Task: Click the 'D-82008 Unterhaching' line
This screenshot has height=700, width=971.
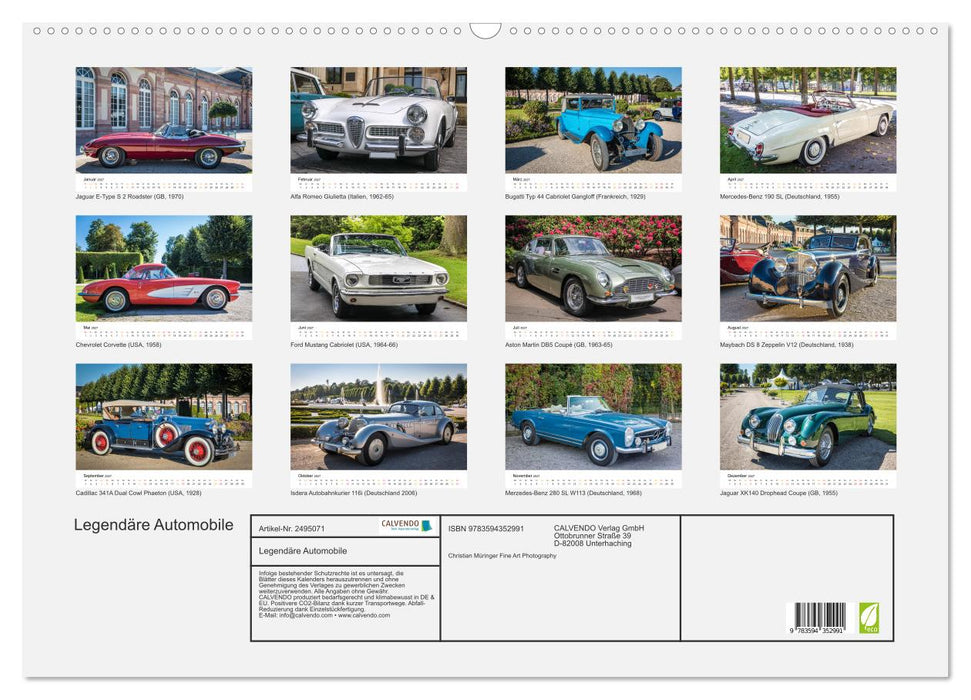Action: click(x=593, y=543)
